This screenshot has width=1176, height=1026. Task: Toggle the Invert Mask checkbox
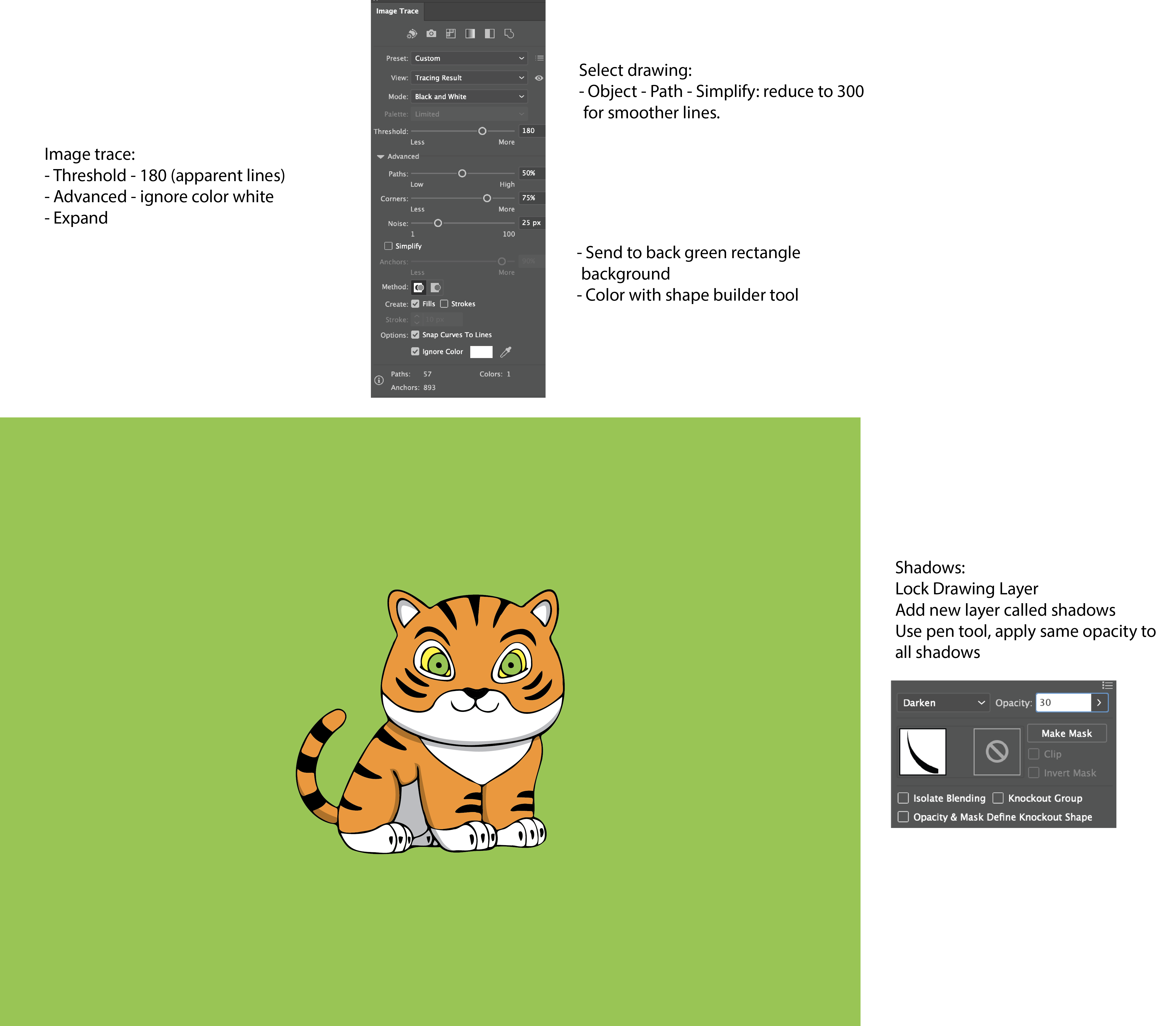pos(1033,773)
